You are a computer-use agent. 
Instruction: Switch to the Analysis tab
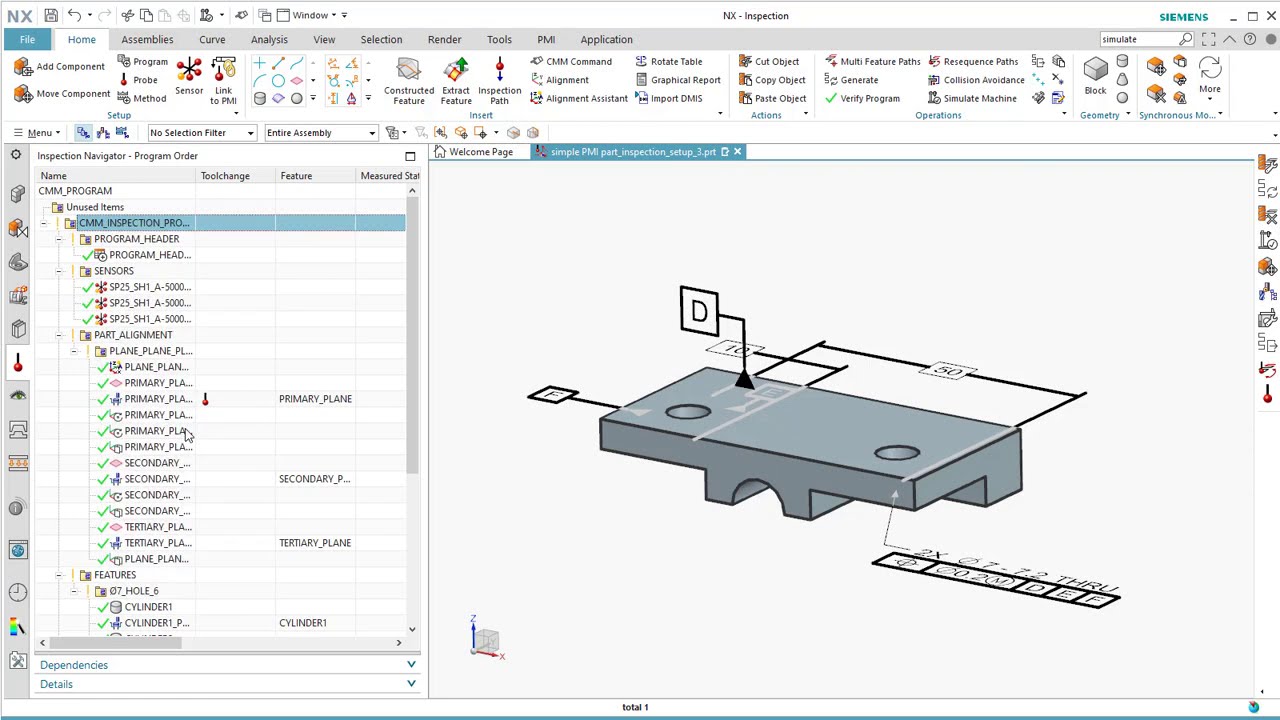[x=269, y=39]
